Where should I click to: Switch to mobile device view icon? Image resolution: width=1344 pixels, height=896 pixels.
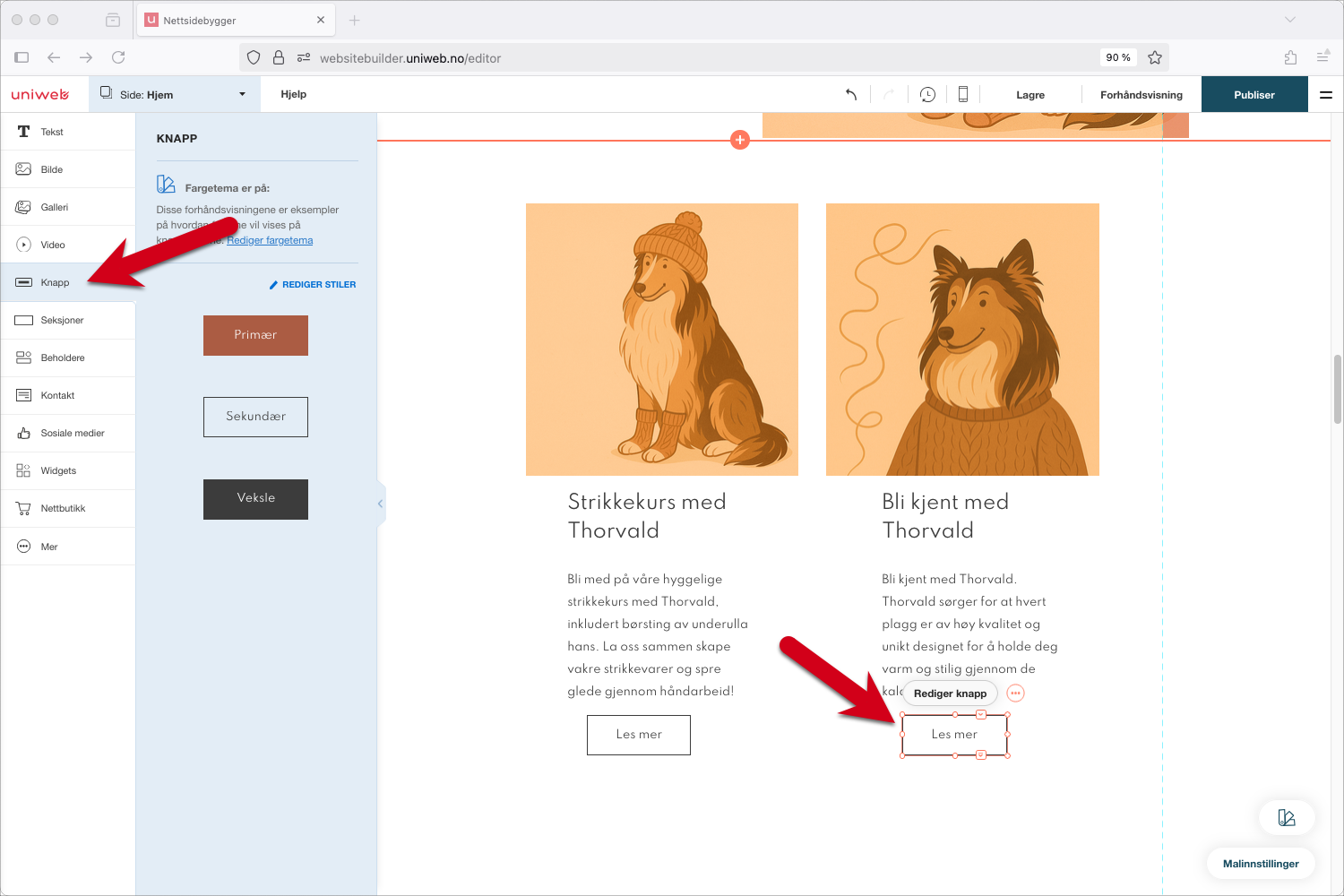point(963,94)
